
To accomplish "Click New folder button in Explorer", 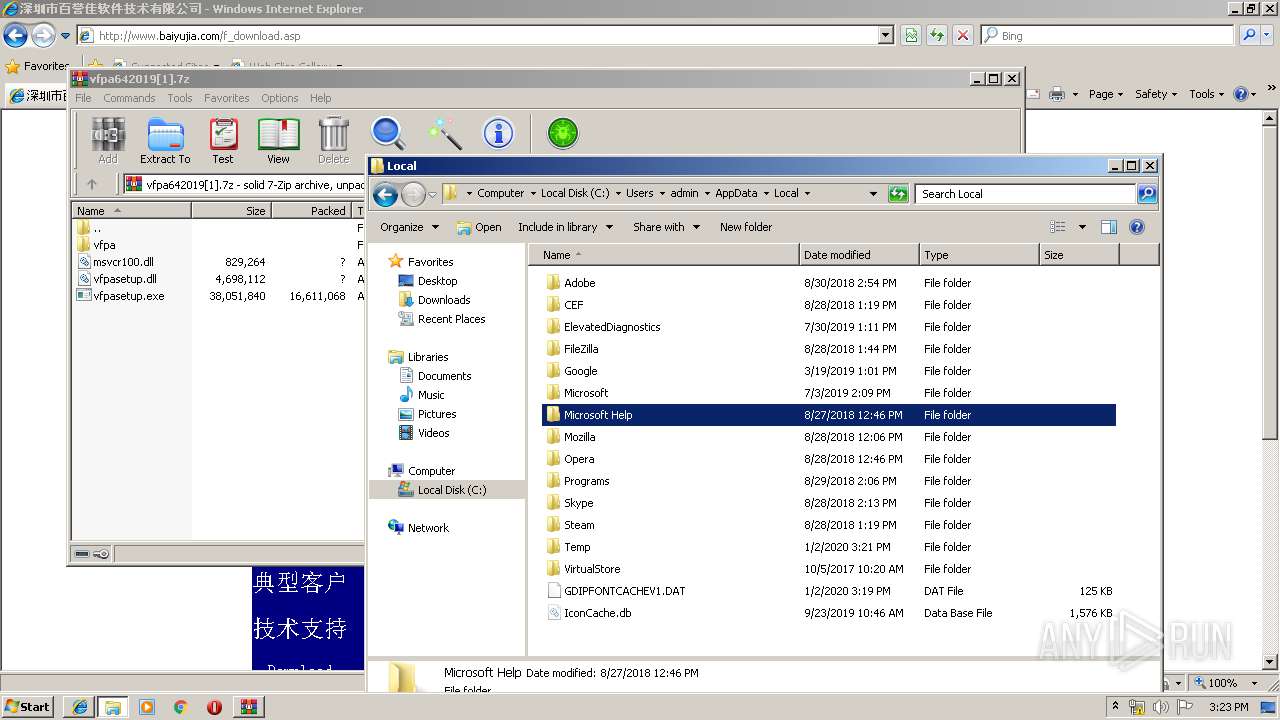I will click(x=746, y=227).
